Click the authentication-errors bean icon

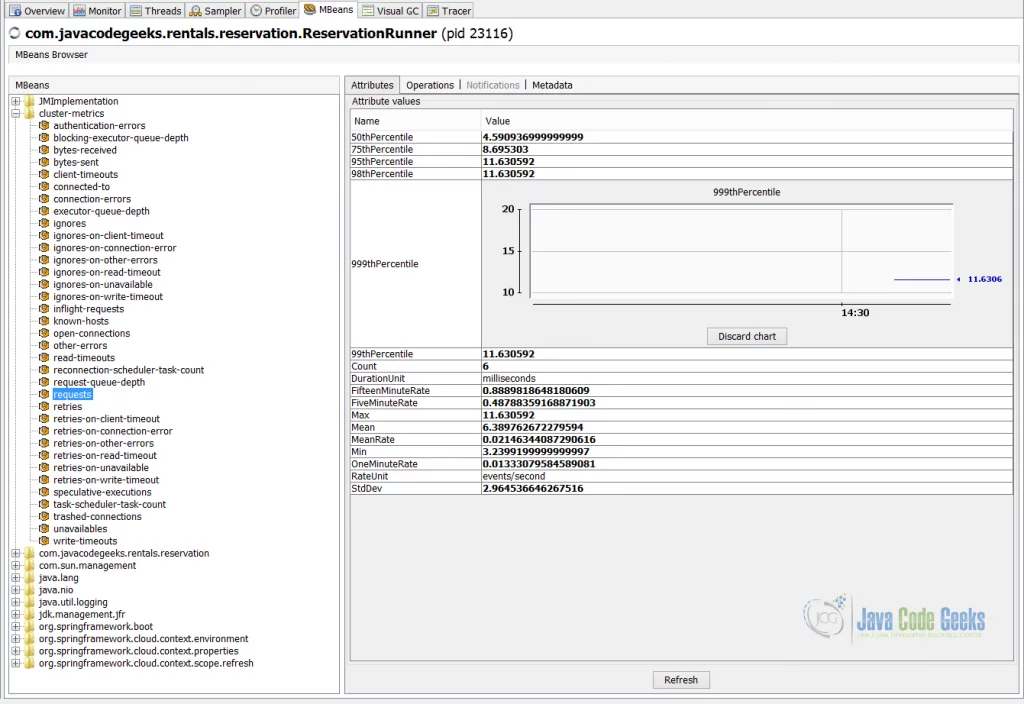click(44, 125)
